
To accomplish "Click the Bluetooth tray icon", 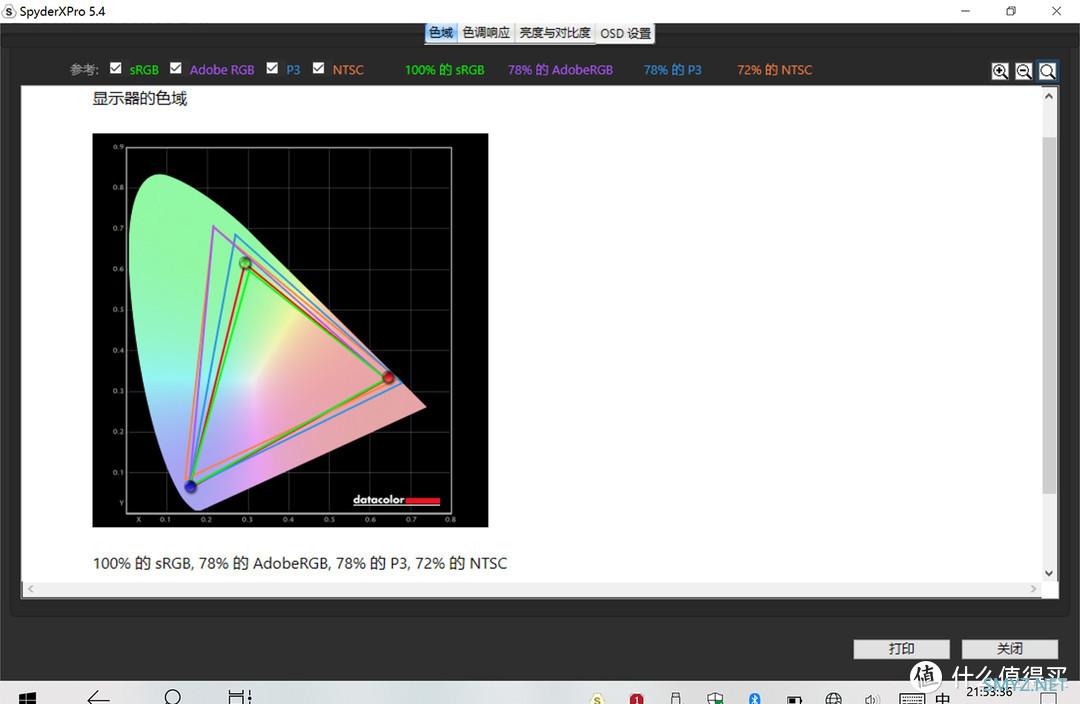I will click(x=755, y=698).
